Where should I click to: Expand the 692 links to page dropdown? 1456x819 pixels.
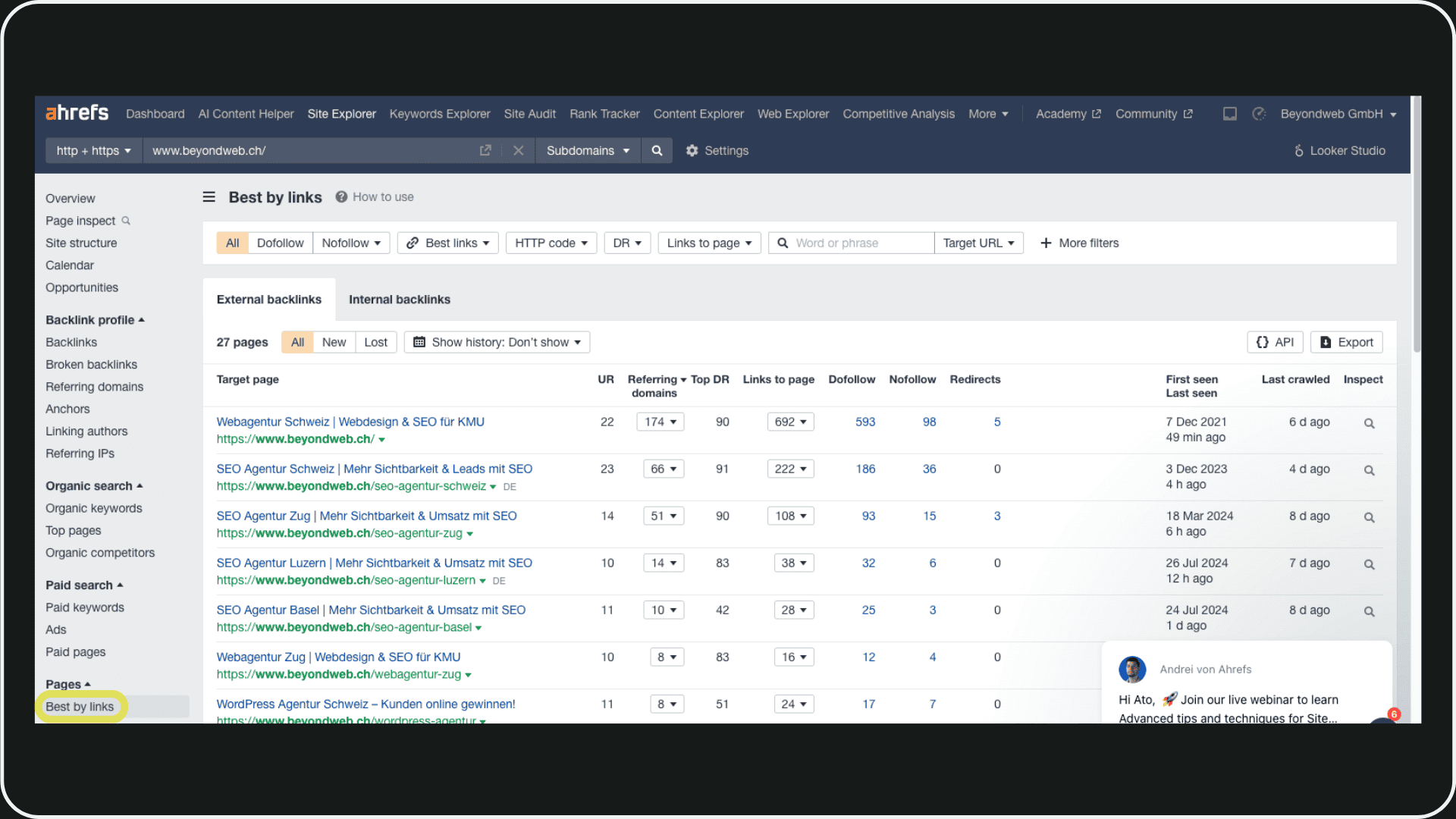click(790, 422)
